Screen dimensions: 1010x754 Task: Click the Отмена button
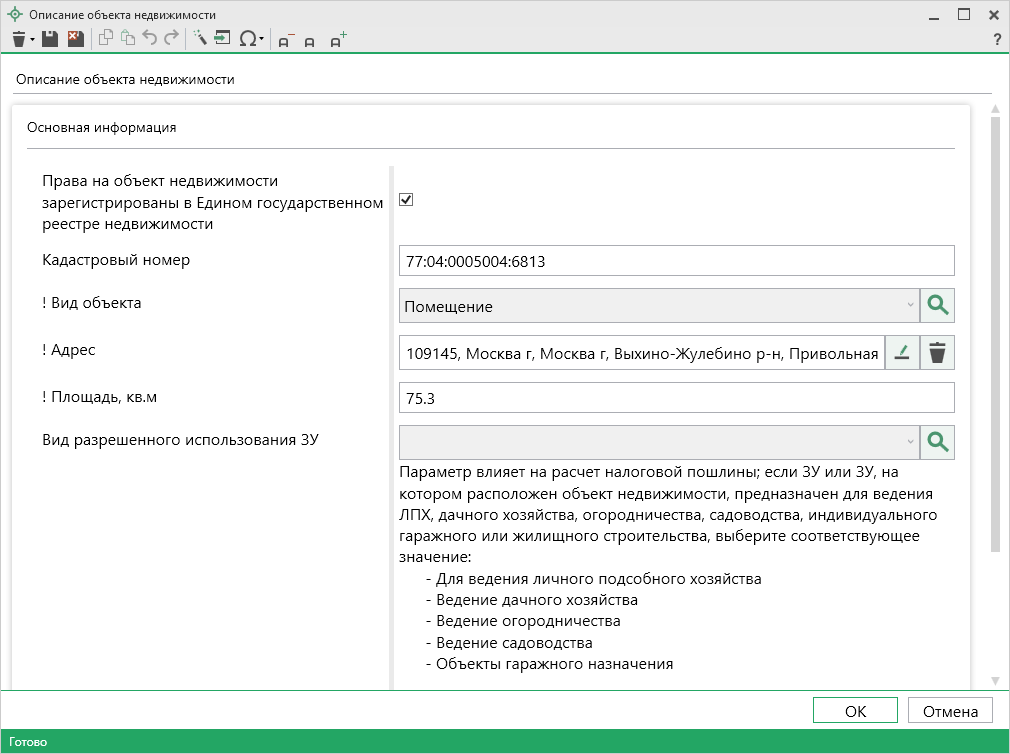950,711
